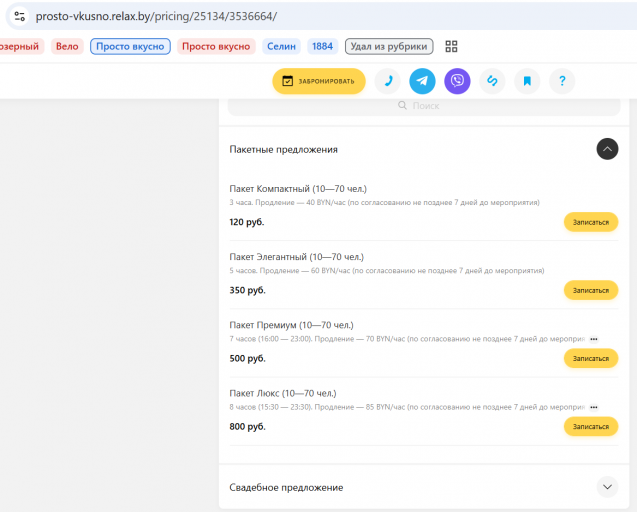Expand the 'Свадебное предложение' section

(x=607, y=487)
